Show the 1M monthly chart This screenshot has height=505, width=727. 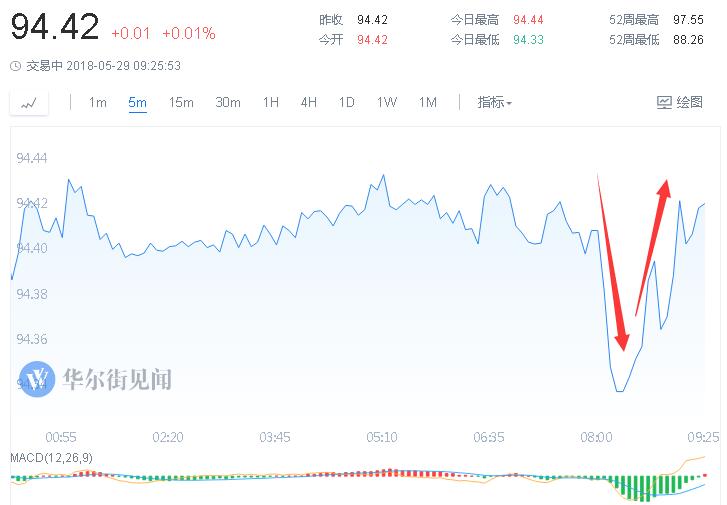[x=428, y=102]
